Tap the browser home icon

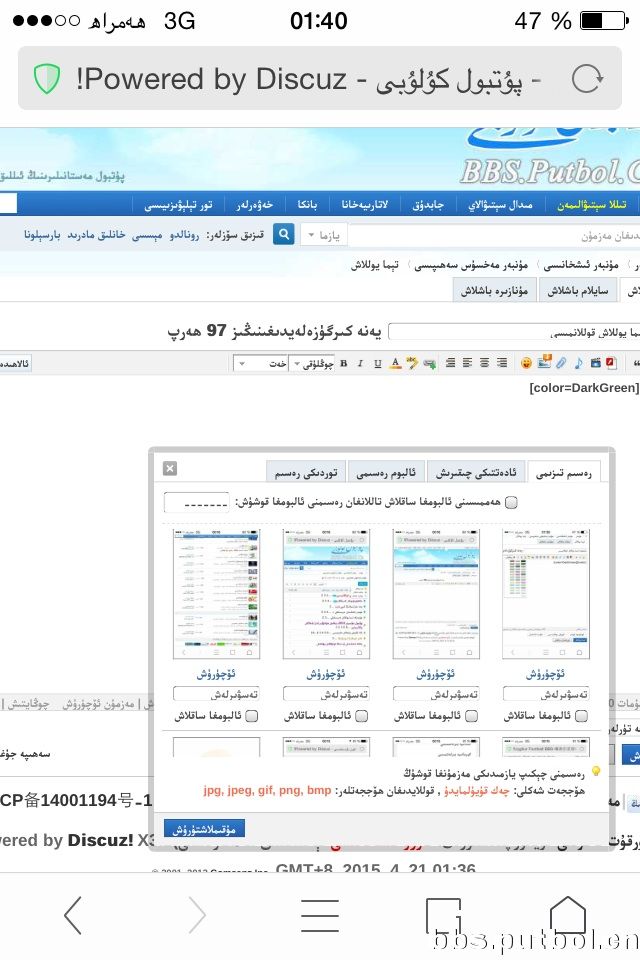[x=567, y=915]
